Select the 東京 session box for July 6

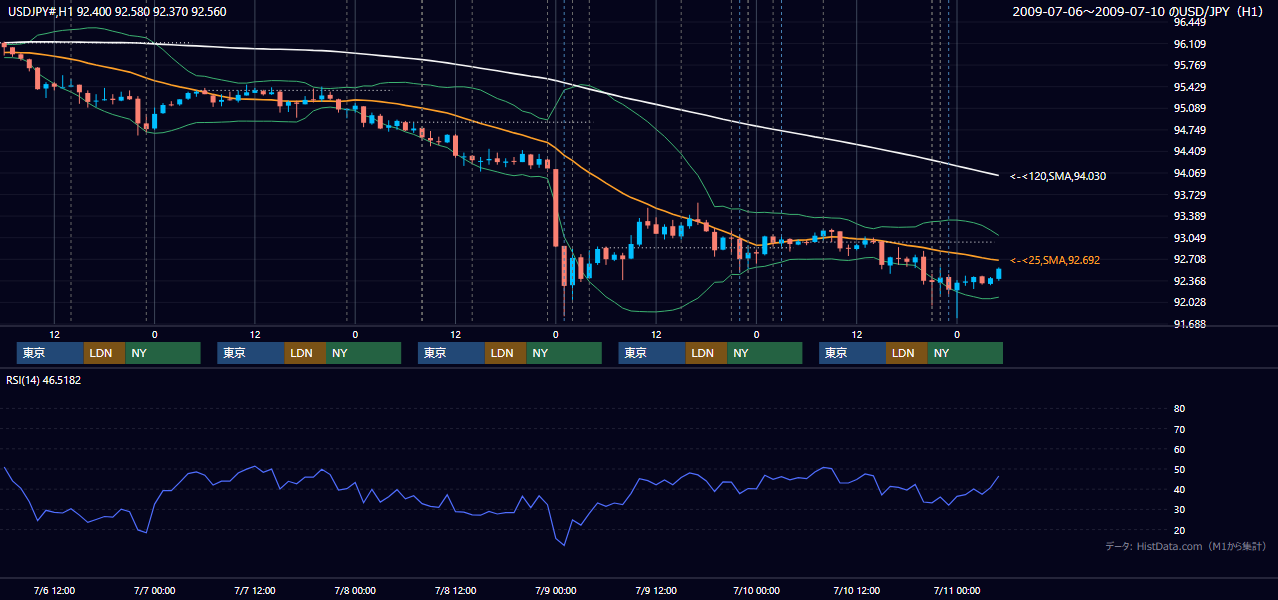tap(50, 353)
